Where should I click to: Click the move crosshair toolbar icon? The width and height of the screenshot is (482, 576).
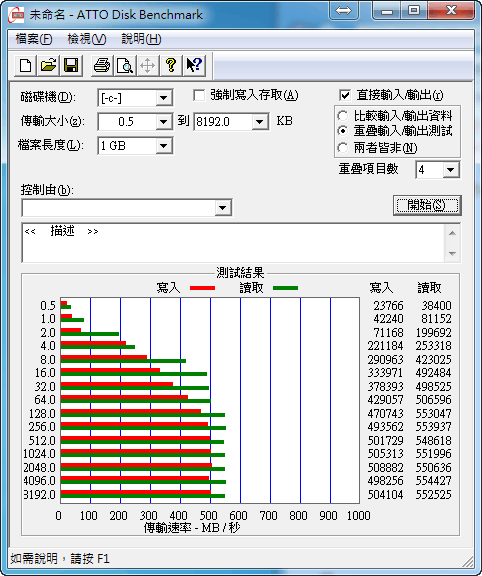(147, 66)
